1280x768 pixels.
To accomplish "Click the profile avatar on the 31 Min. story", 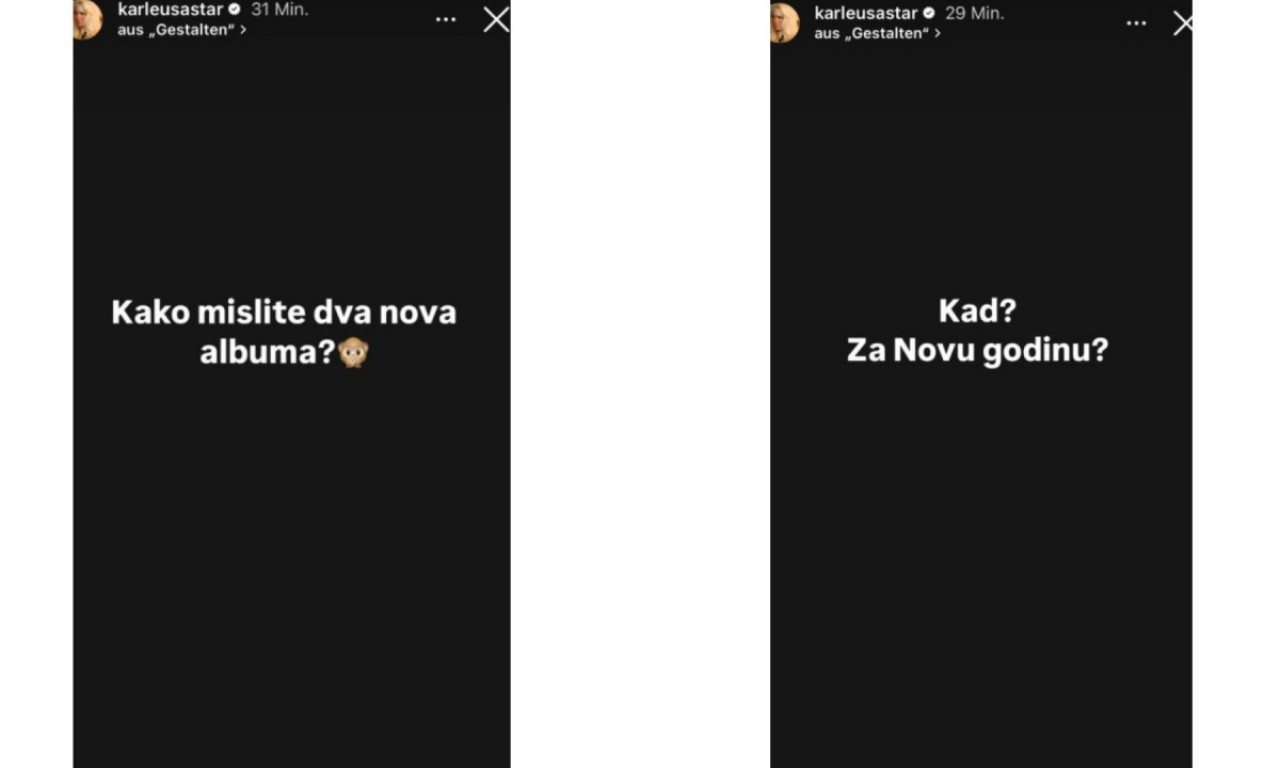I will (88, 19).
